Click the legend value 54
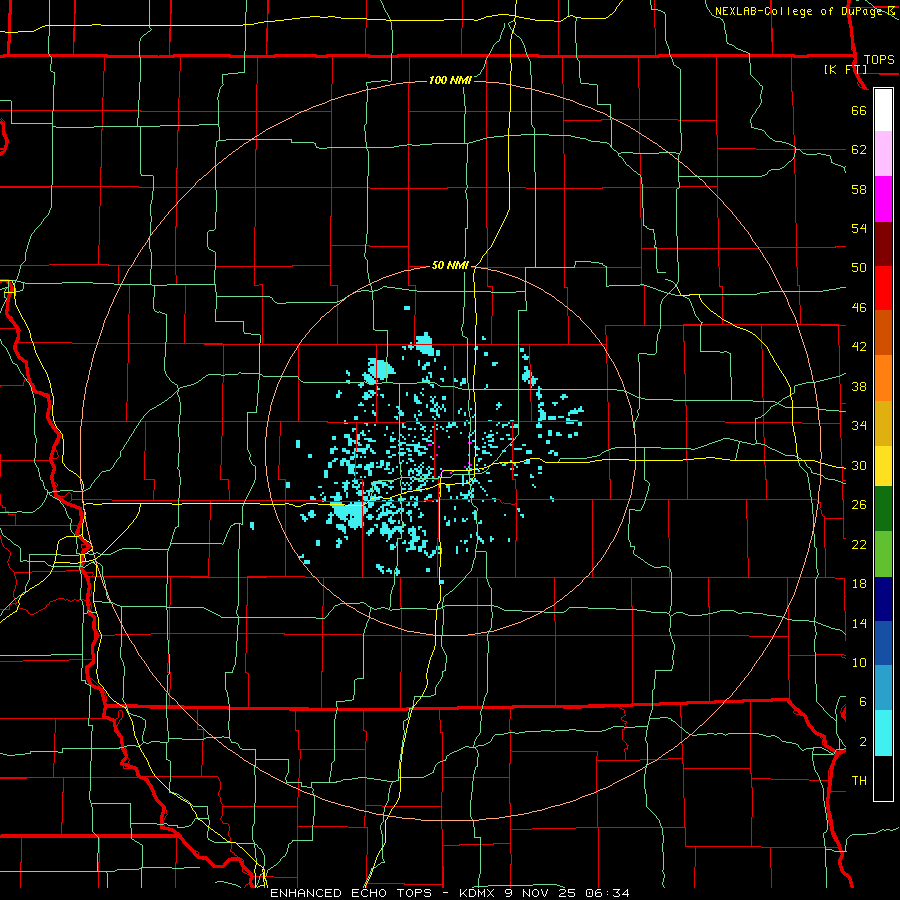Image resolution: width=900 pixels, height=900 pixels. [x=859, y=228]
